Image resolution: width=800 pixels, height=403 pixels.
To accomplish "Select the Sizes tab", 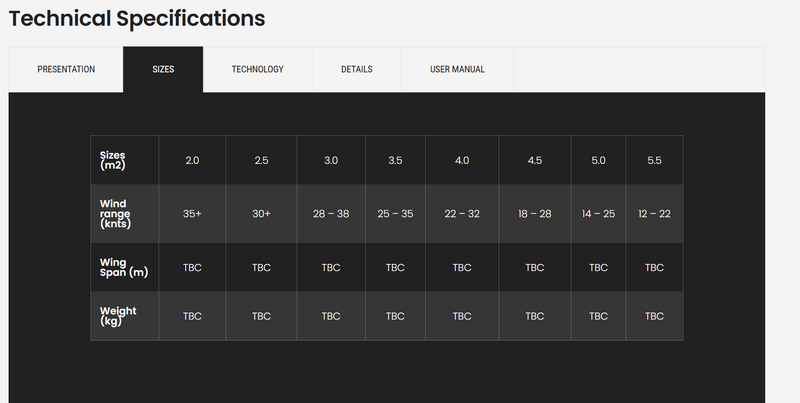I will pos(163,69).
